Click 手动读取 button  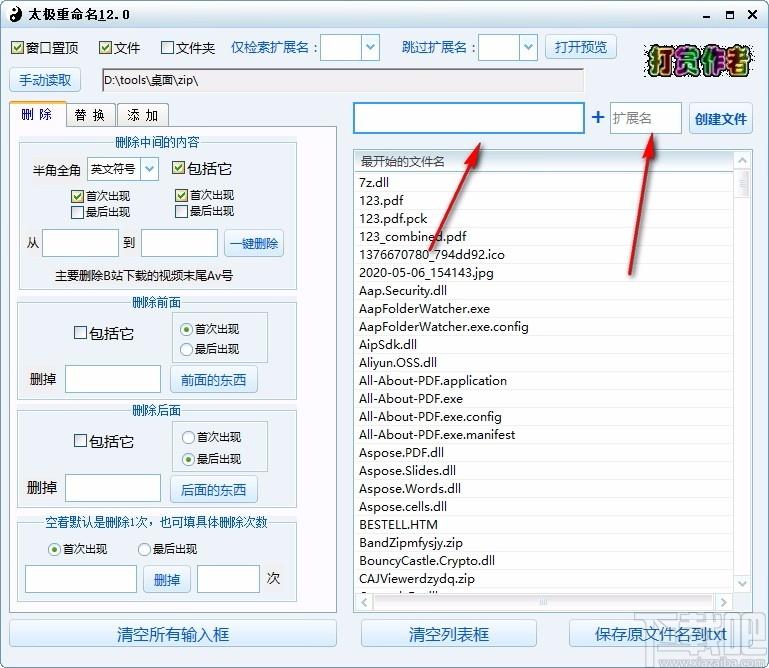coord(45,80)
